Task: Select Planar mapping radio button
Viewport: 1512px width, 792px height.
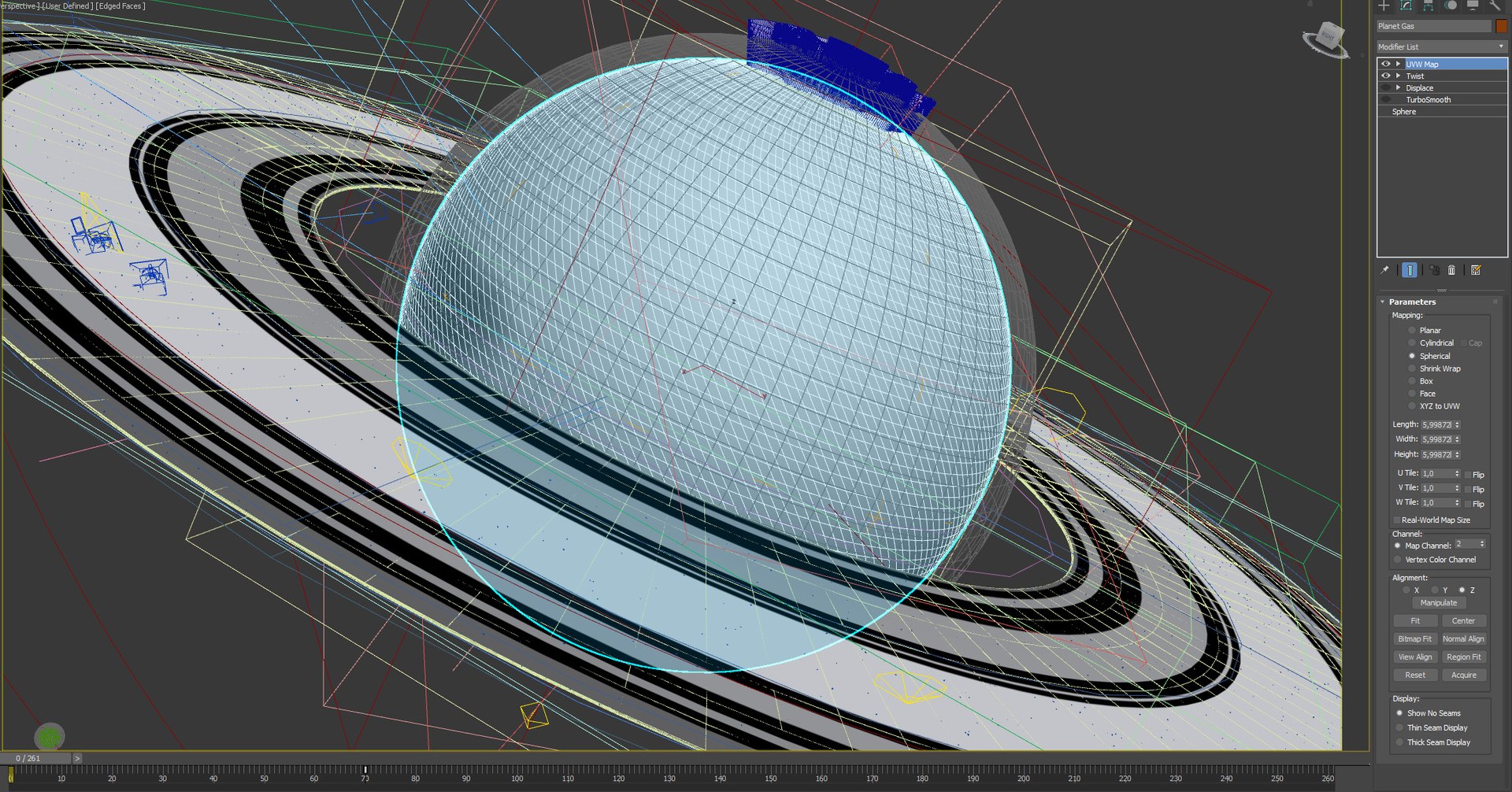Action: 1412,331
